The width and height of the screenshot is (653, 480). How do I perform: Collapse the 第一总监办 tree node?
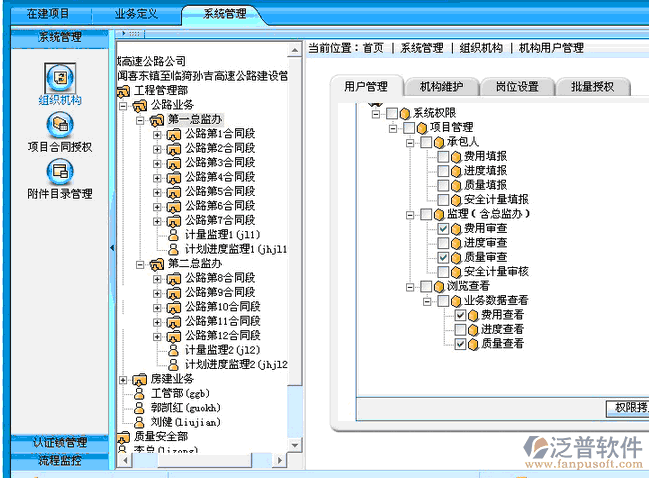(x=140, y=120)
